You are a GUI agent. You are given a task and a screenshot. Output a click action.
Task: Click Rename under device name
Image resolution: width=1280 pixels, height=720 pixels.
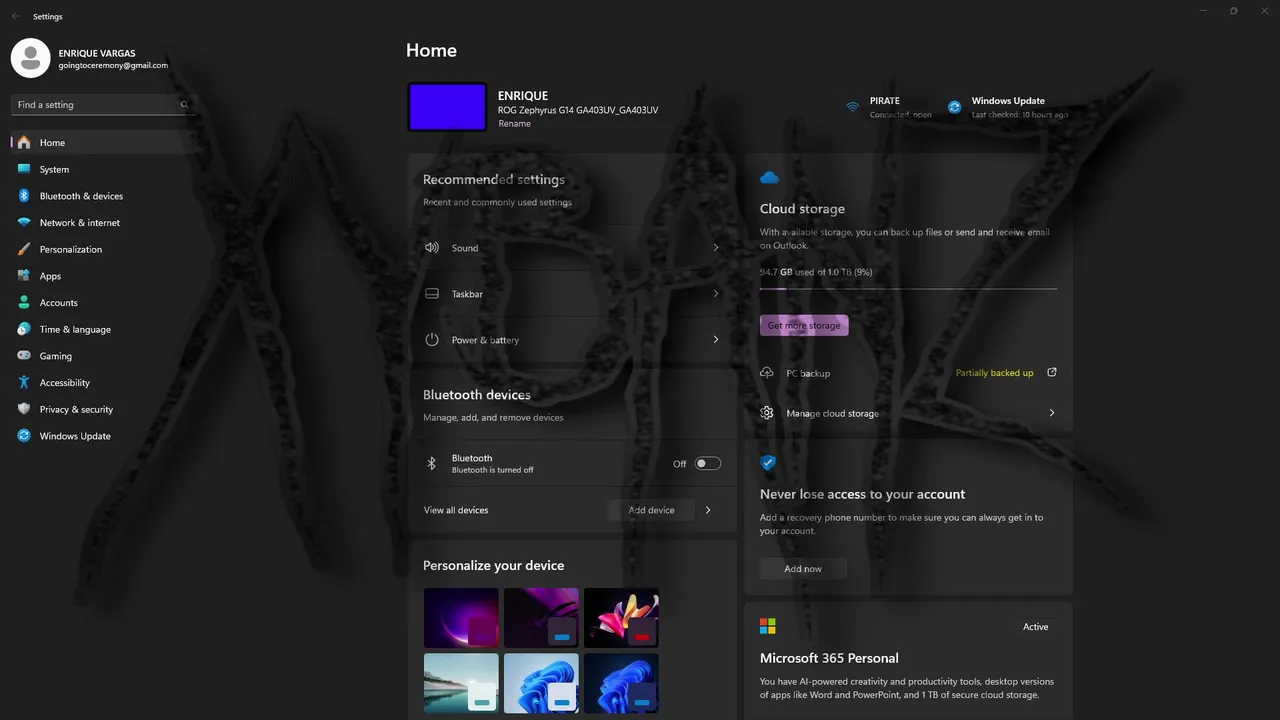(514, 124)
